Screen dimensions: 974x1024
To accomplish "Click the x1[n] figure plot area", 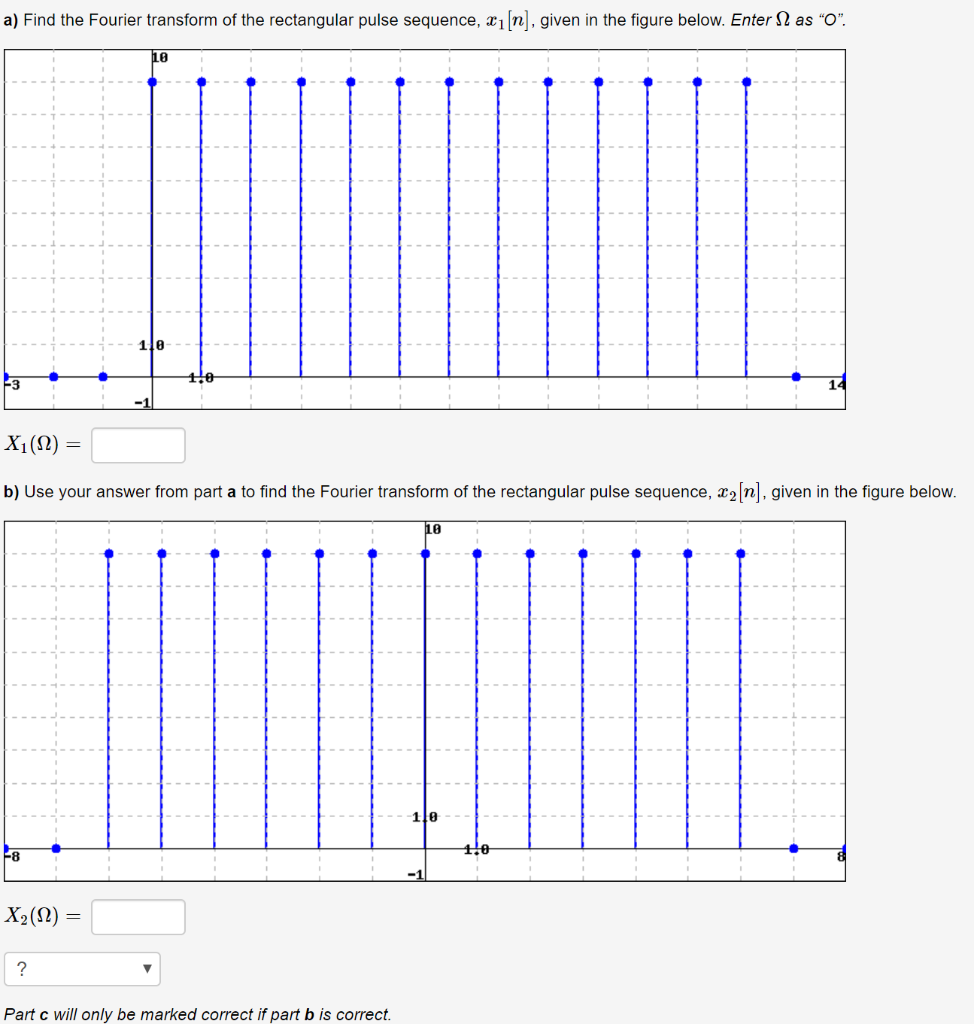I will pos(424,227).
